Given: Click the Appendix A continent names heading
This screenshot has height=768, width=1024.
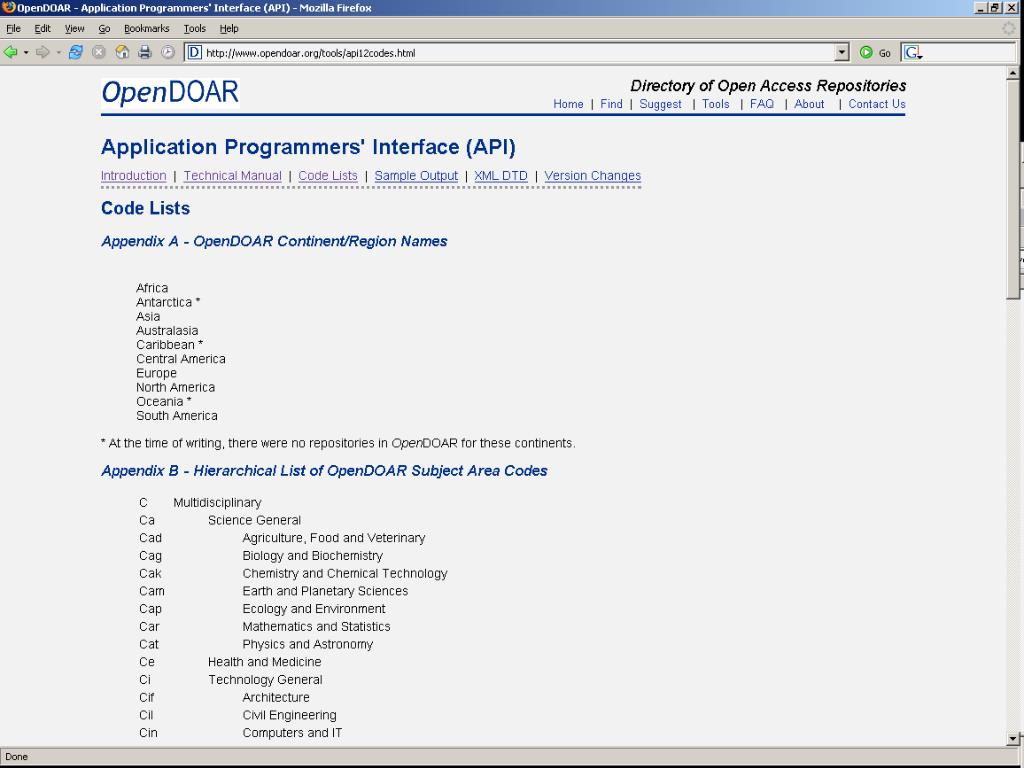Looking at the screenshot, I should pyautogui.click(x=274, y=241).
